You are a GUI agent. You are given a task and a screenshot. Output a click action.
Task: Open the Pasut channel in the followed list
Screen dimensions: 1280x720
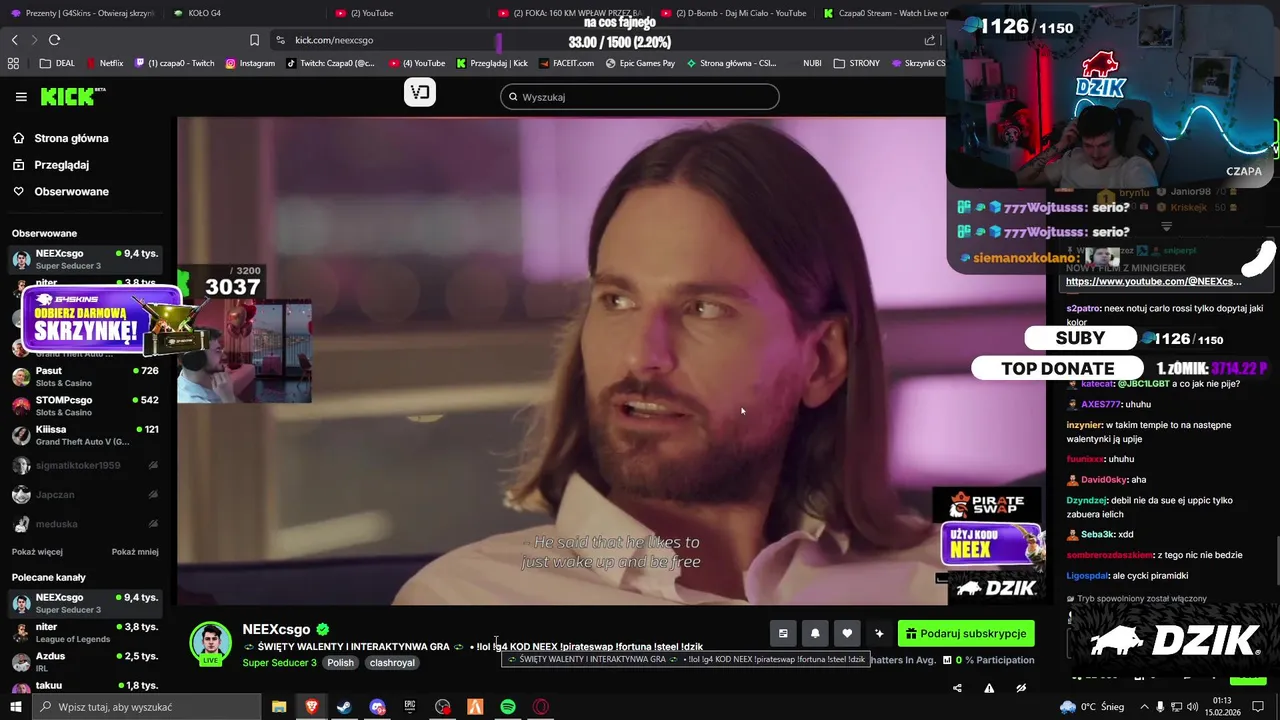coord(85,376)
